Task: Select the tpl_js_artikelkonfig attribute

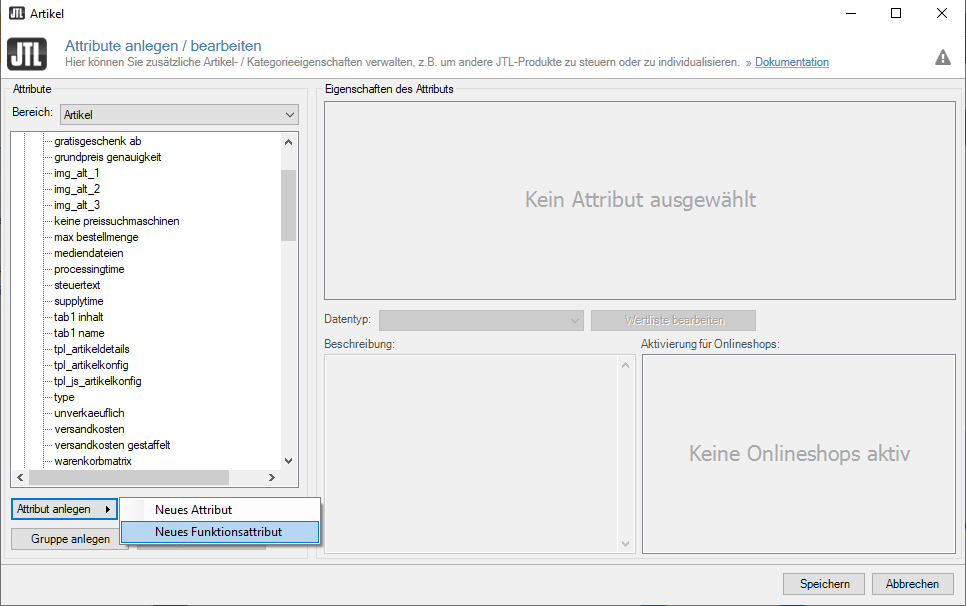Action: point(98,381)
